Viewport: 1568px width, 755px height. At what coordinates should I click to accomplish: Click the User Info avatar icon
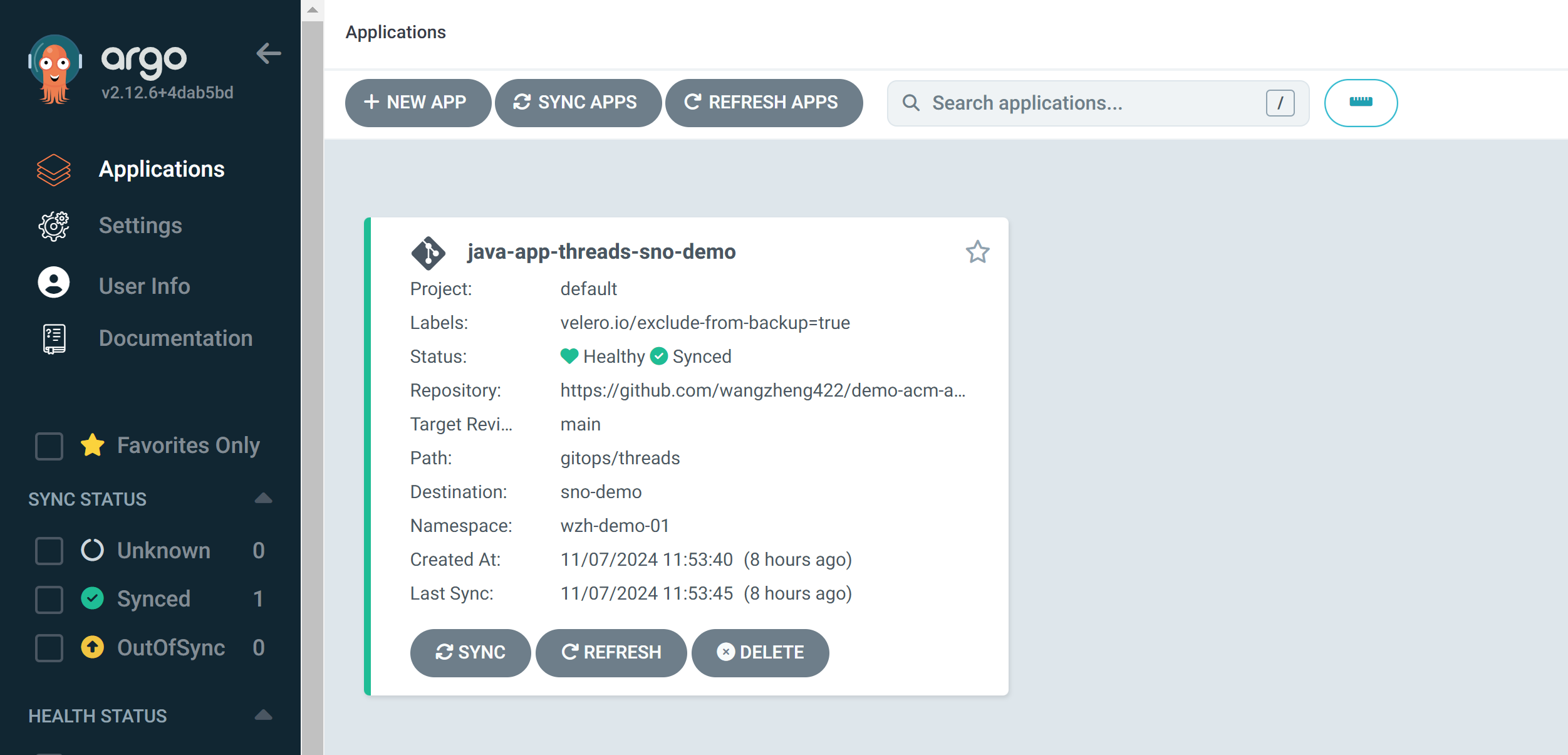click(x=54, y=283)
